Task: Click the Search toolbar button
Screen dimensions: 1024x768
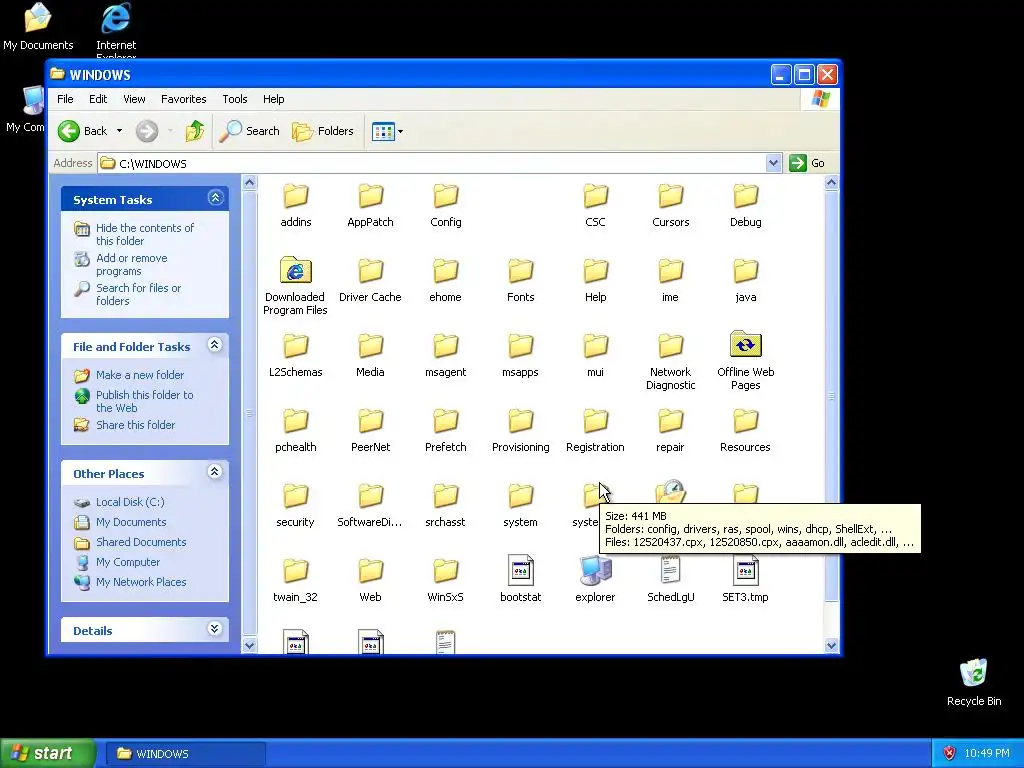Action: click(x=249, y=131)
